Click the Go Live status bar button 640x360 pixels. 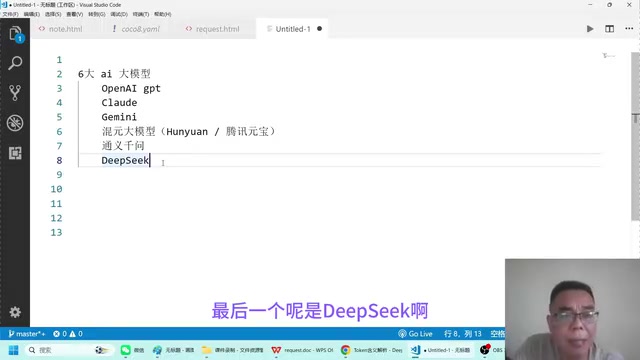[x=415, y=333]
